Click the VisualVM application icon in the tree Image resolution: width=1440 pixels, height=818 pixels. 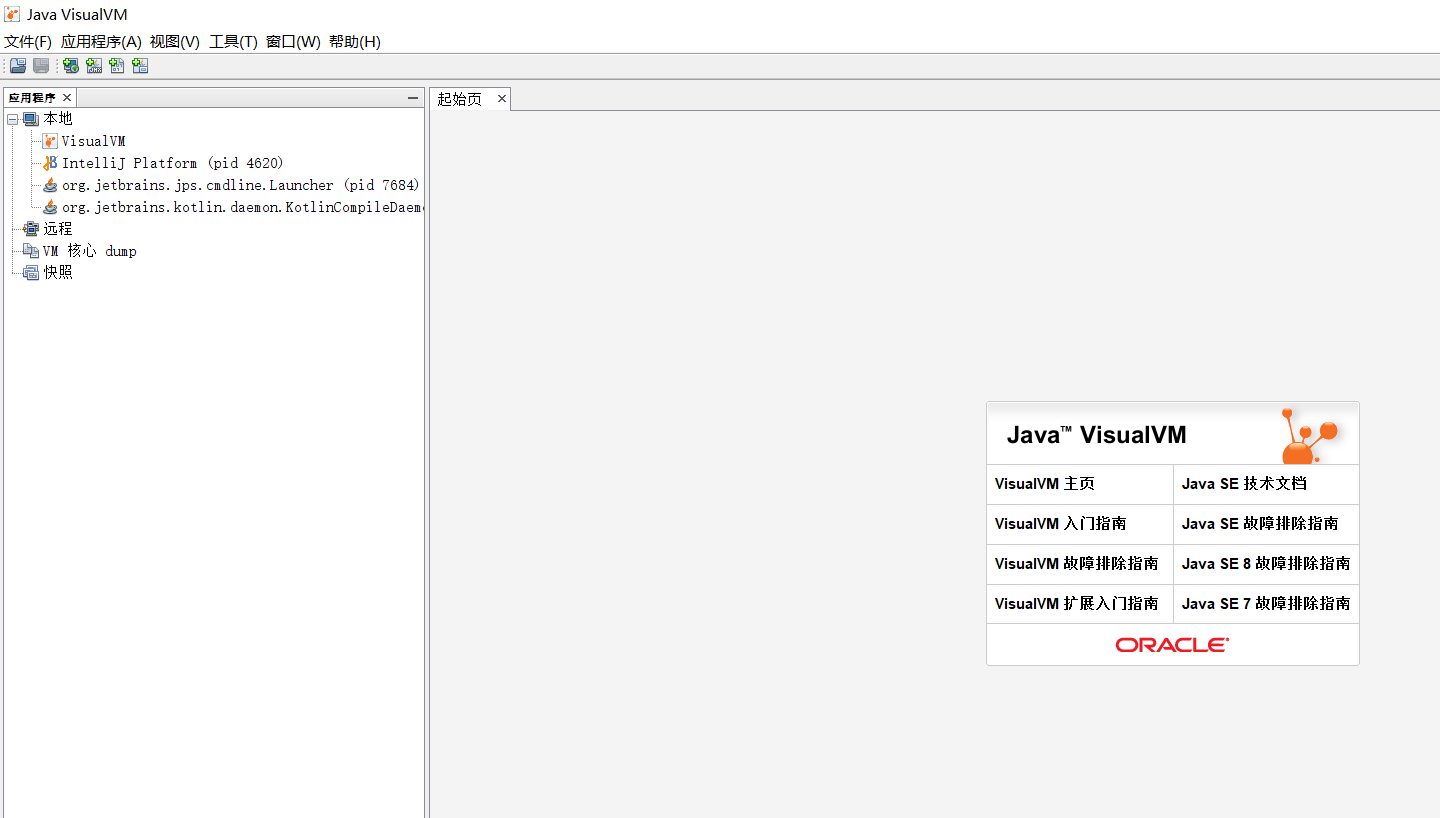click(50, 141)
